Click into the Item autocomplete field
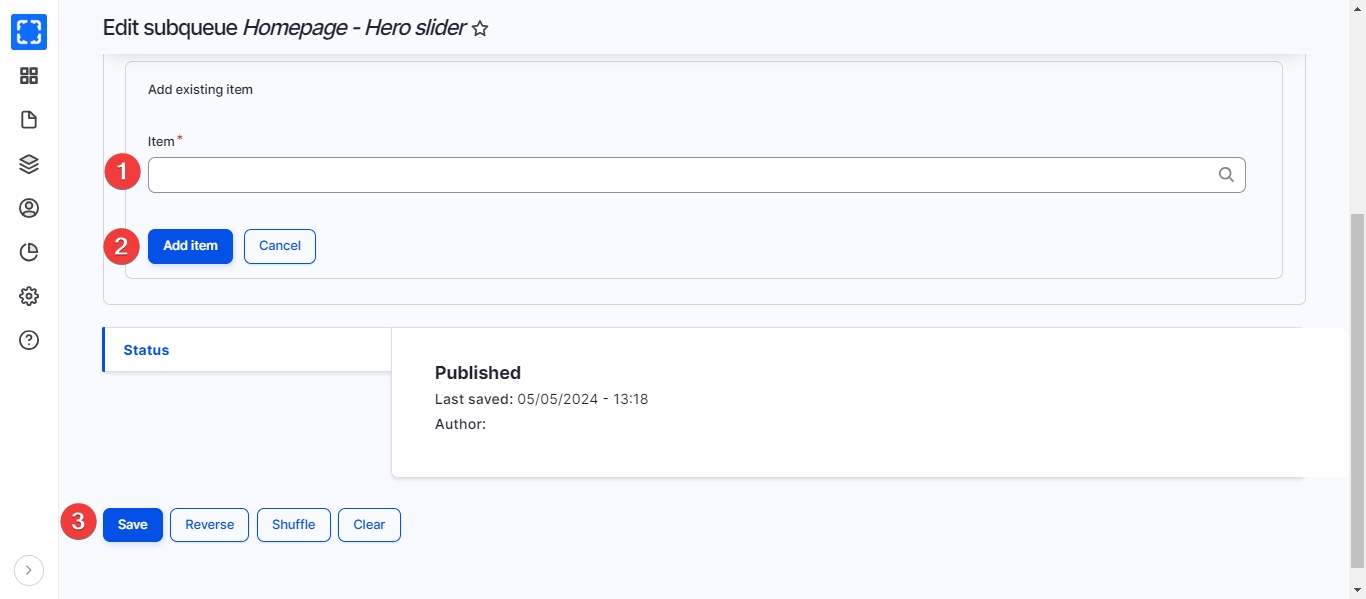This screenshot has width=1366, height=599. click(x=680, y=175)
